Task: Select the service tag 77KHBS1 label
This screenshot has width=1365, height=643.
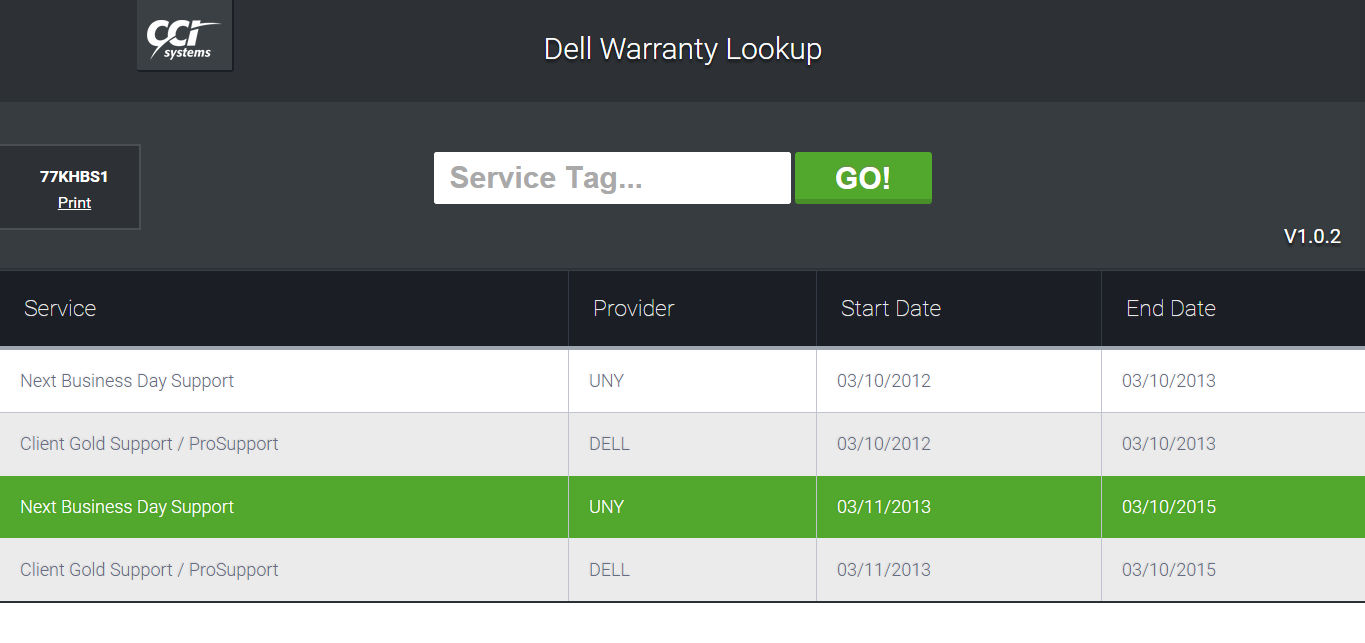Action: 73,173
